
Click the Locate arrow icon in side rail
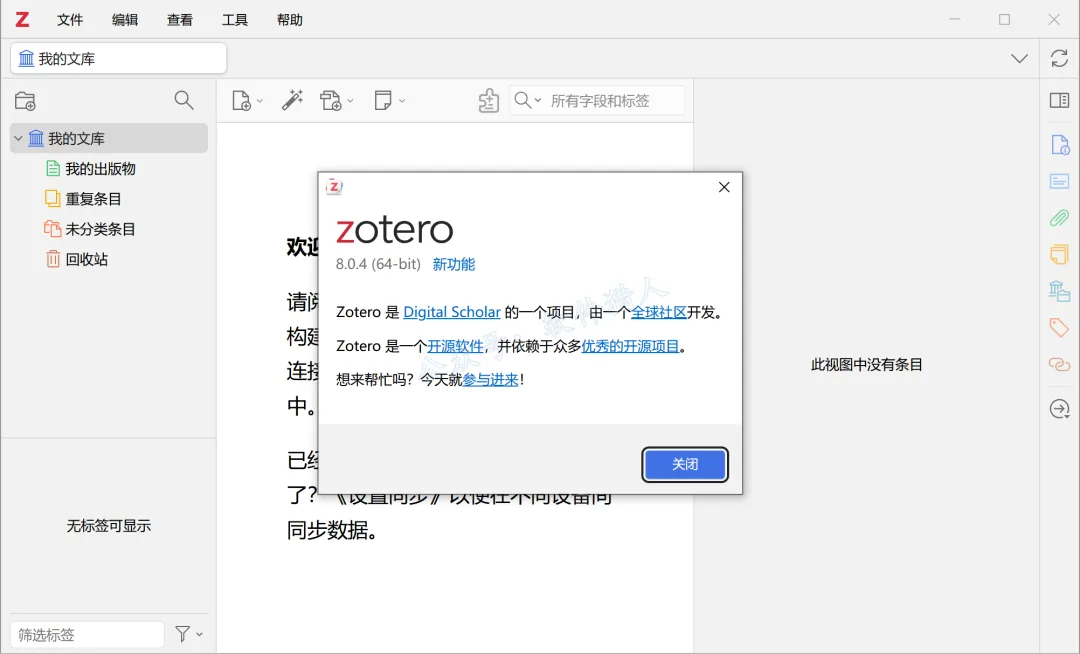click(x=1059, y=409)
